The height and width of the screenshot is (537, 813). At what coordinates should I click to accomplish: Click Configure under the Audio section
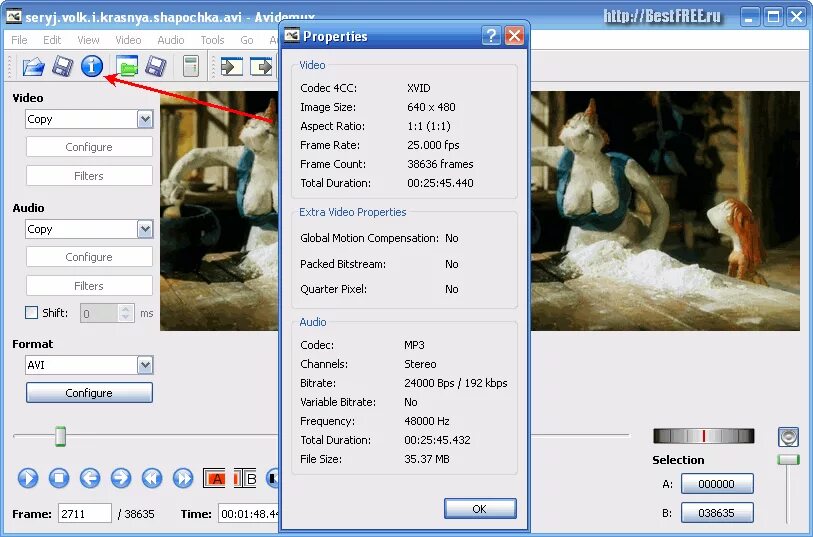pos(89,257)
